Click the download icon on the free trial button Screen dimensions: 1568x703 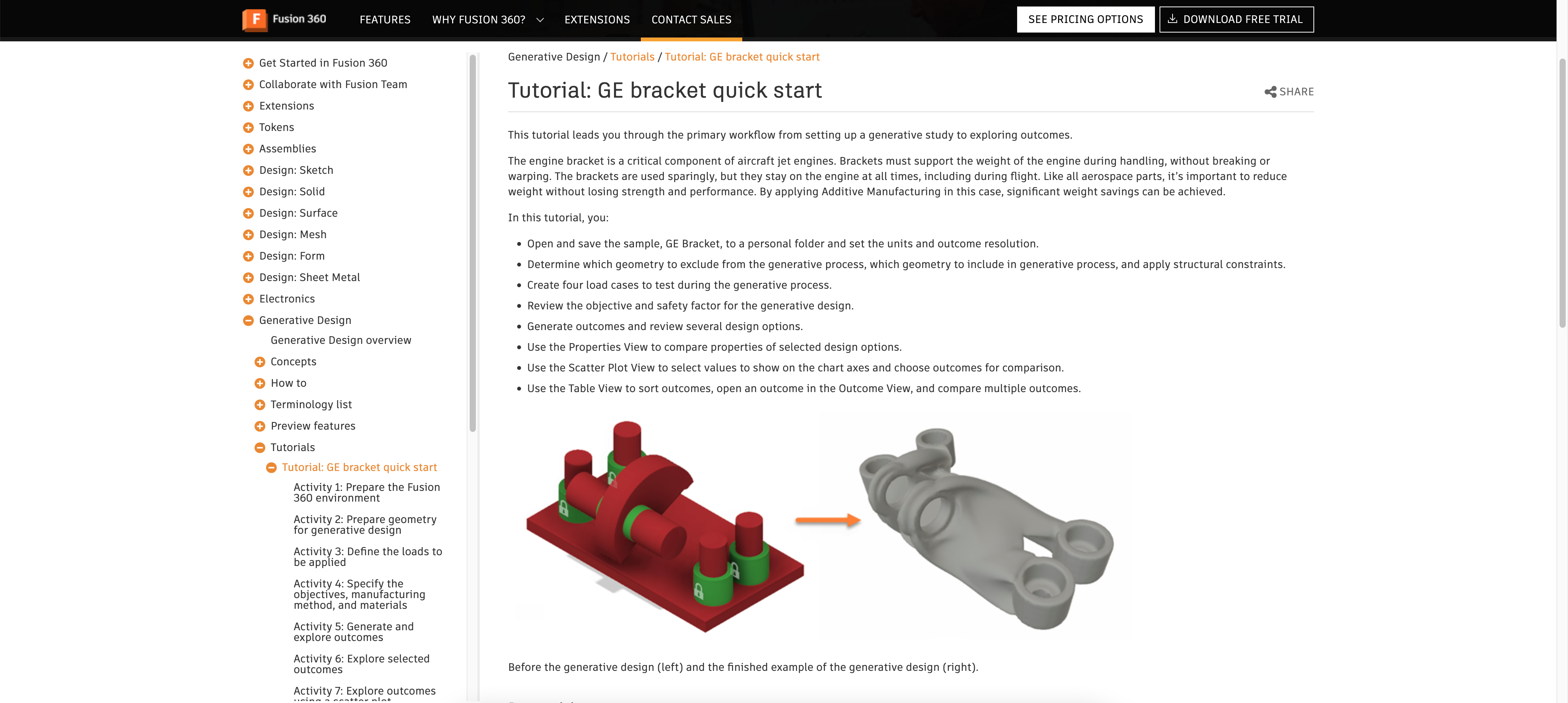tap(1172, 19)
